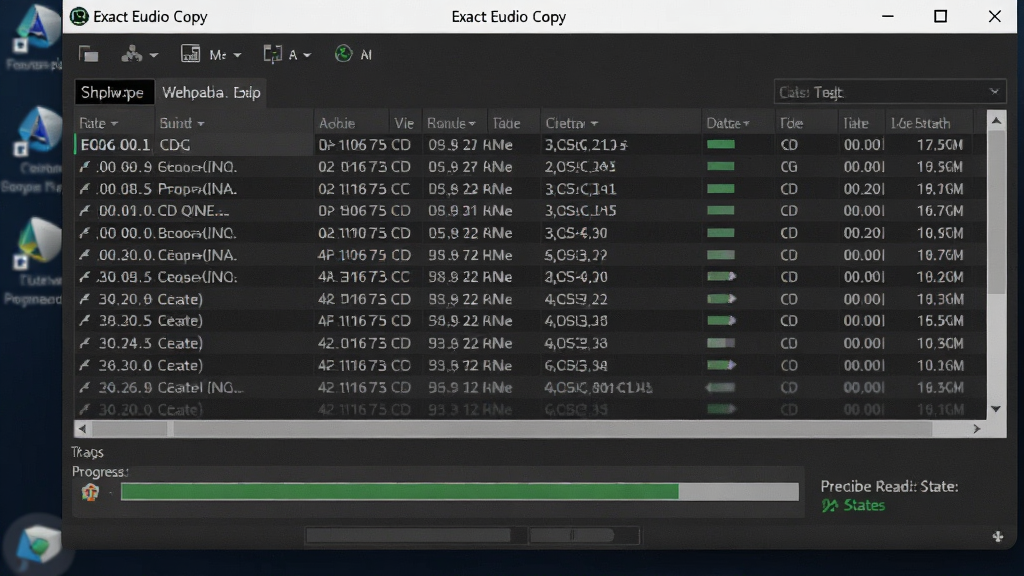Image resolution: width=1024 pixels, height=576 pixels.
Task: Click the track icon of row 38.30.5
Action: point(84,321)
